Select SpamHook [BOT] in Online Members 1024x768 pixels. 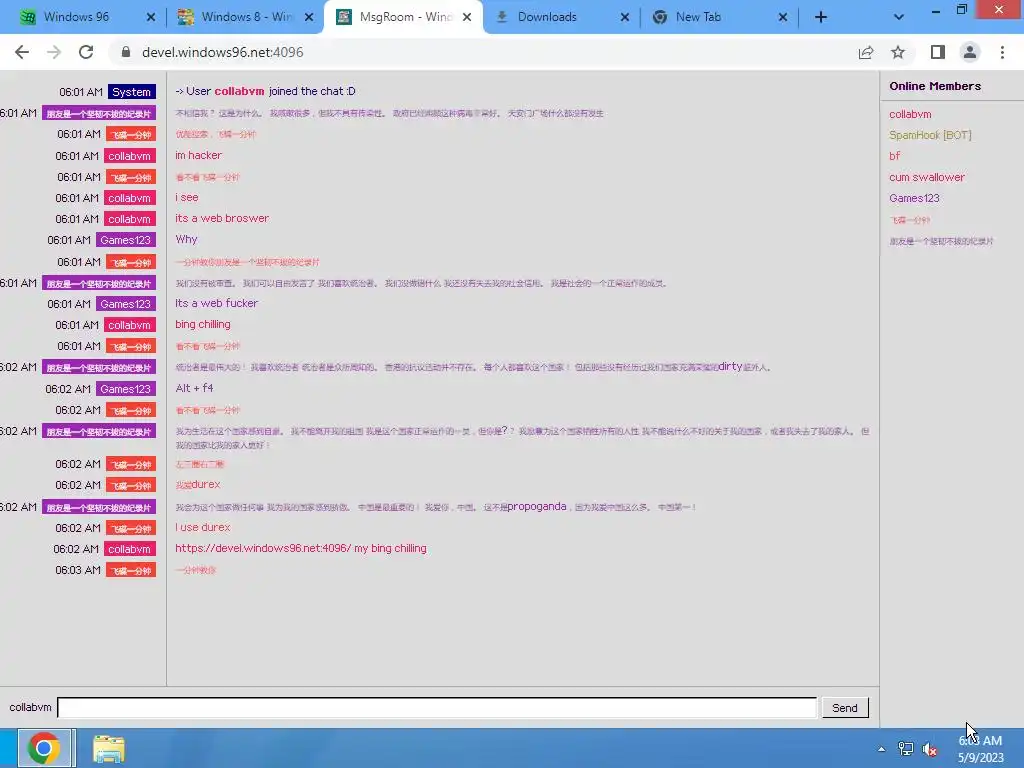click(930, 135)
